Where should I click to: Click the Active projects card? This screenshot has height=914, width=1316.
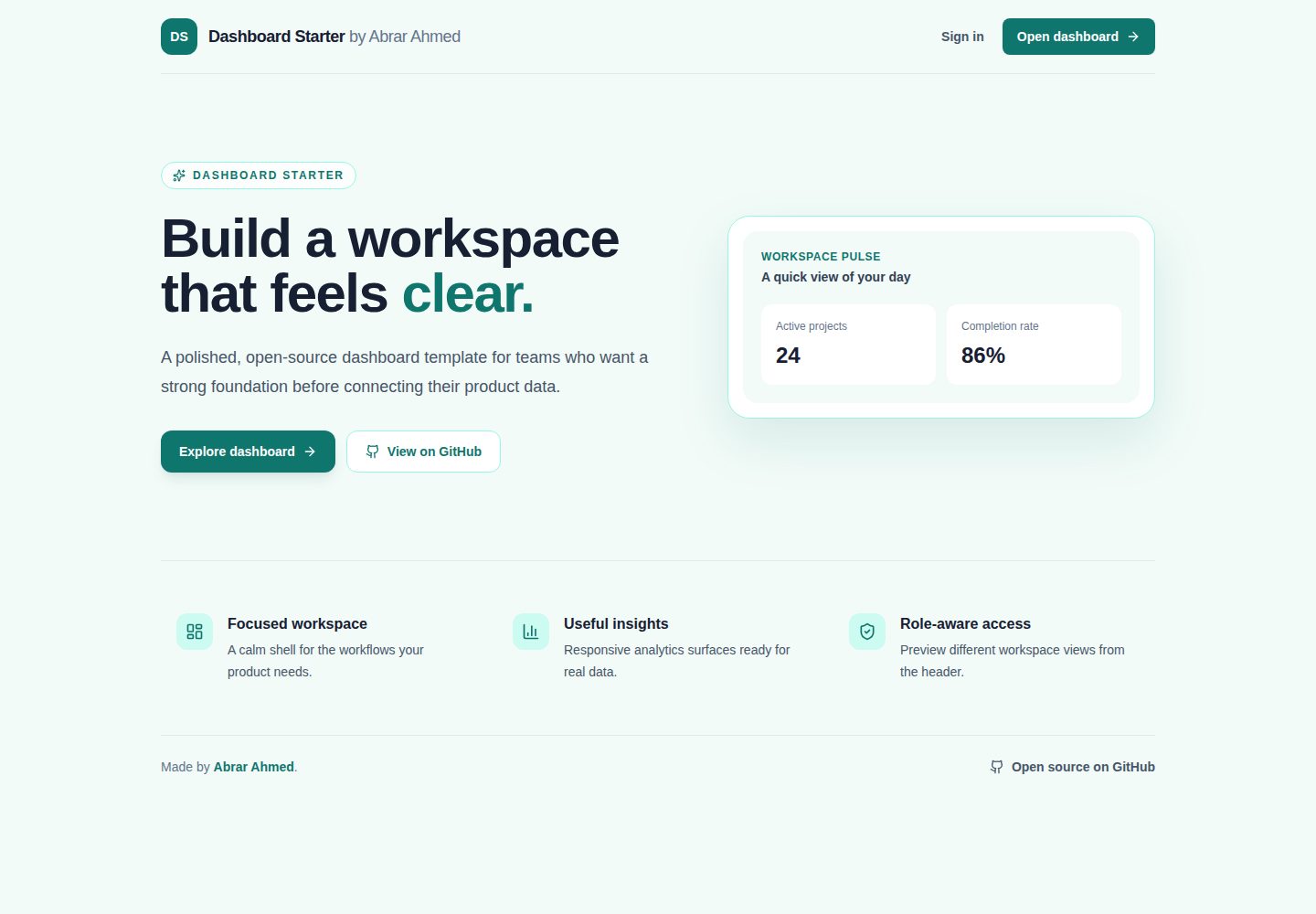pyautogui.click(x=848, y=345)
